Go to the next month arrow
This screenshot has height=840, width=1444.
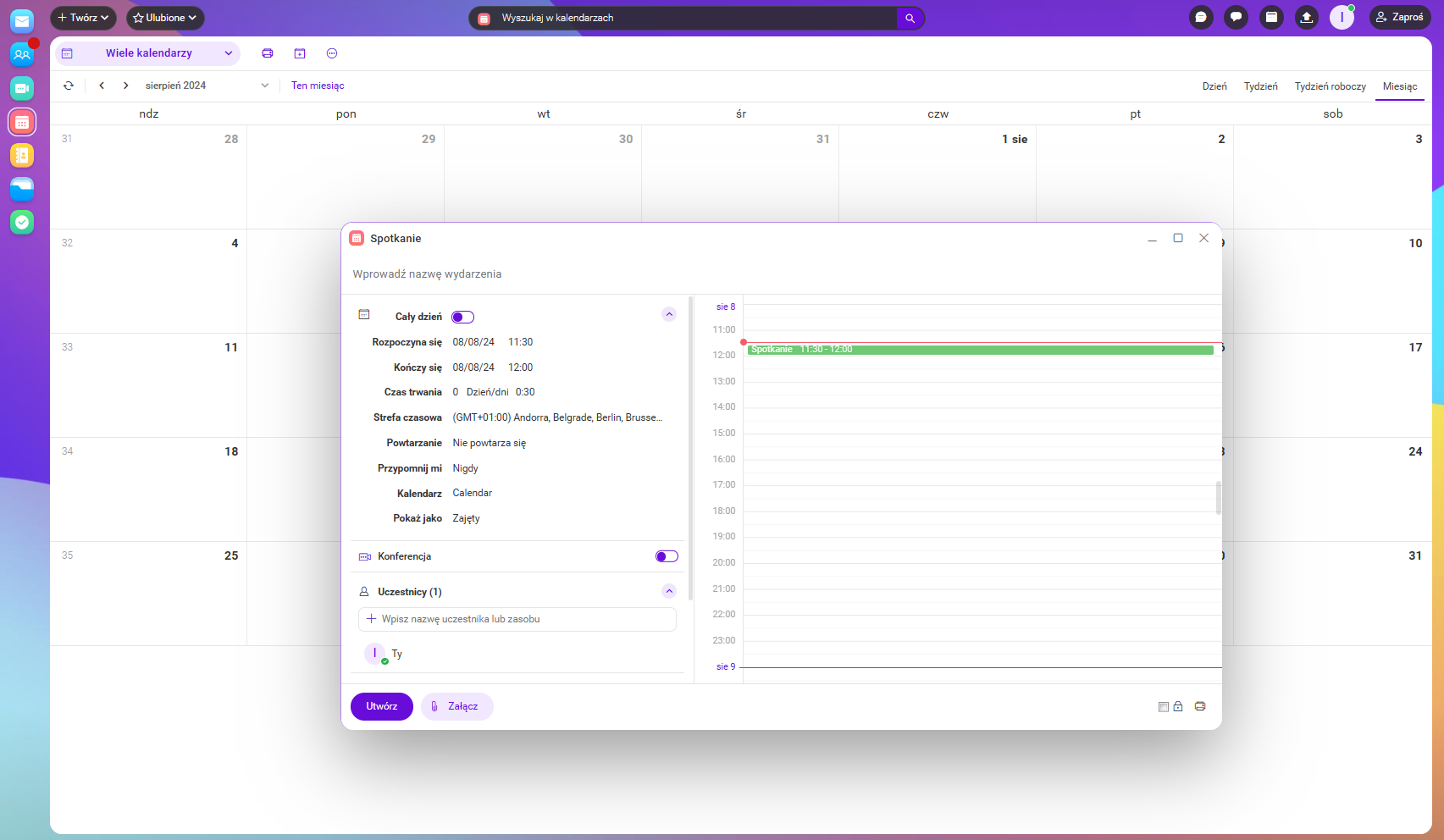pyautogui.click(x=126, y=86)
